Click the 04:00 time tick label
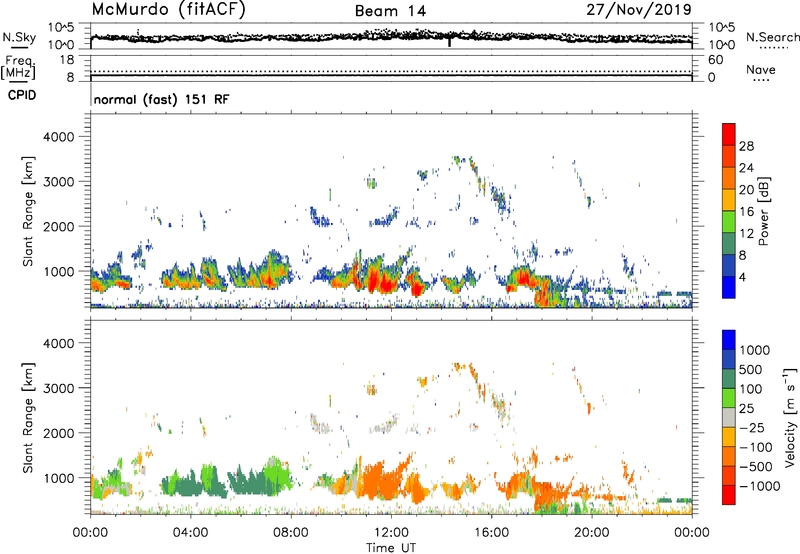The image size is (800, 554). tap(190, 533)
